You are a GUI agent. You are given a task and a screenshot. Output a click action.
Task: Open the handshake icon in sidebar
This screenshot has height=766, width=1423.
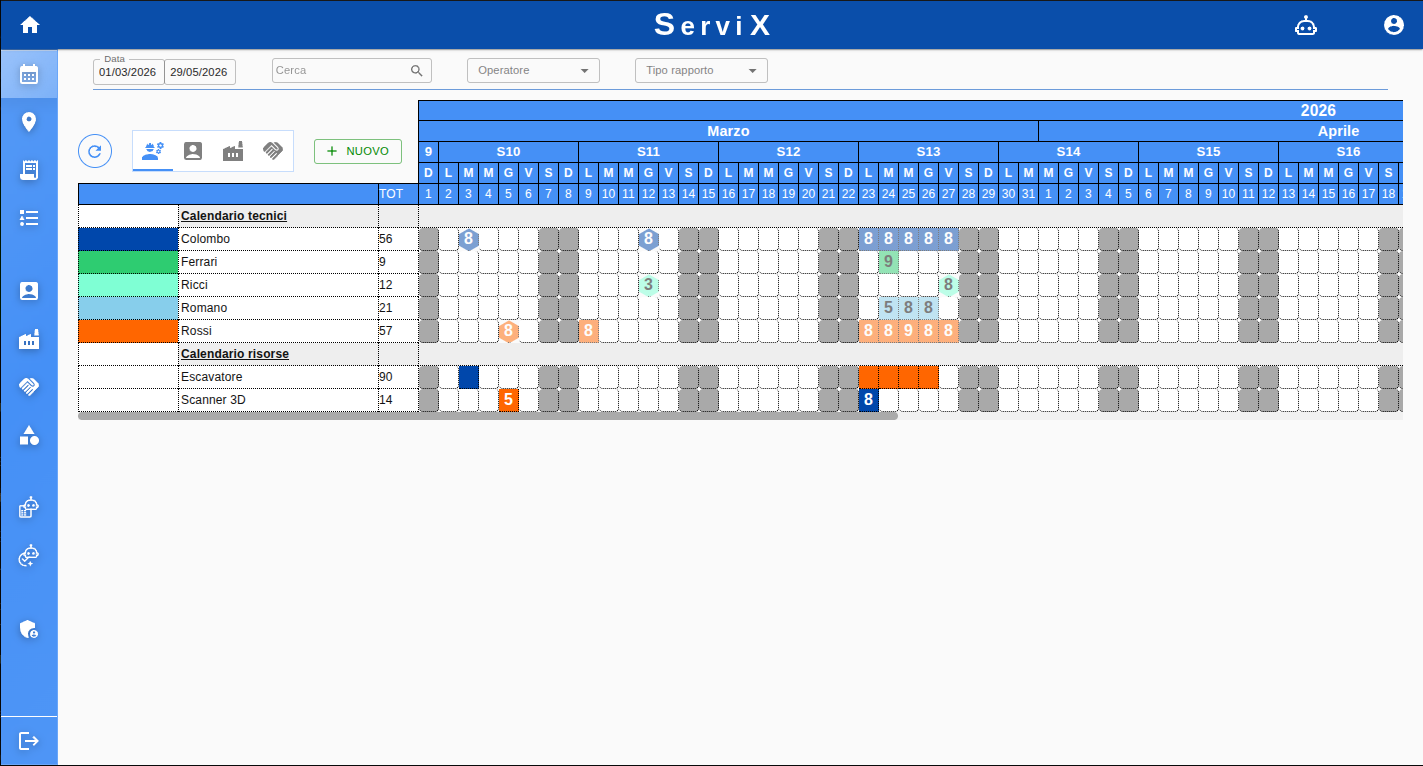coord(29,387)
